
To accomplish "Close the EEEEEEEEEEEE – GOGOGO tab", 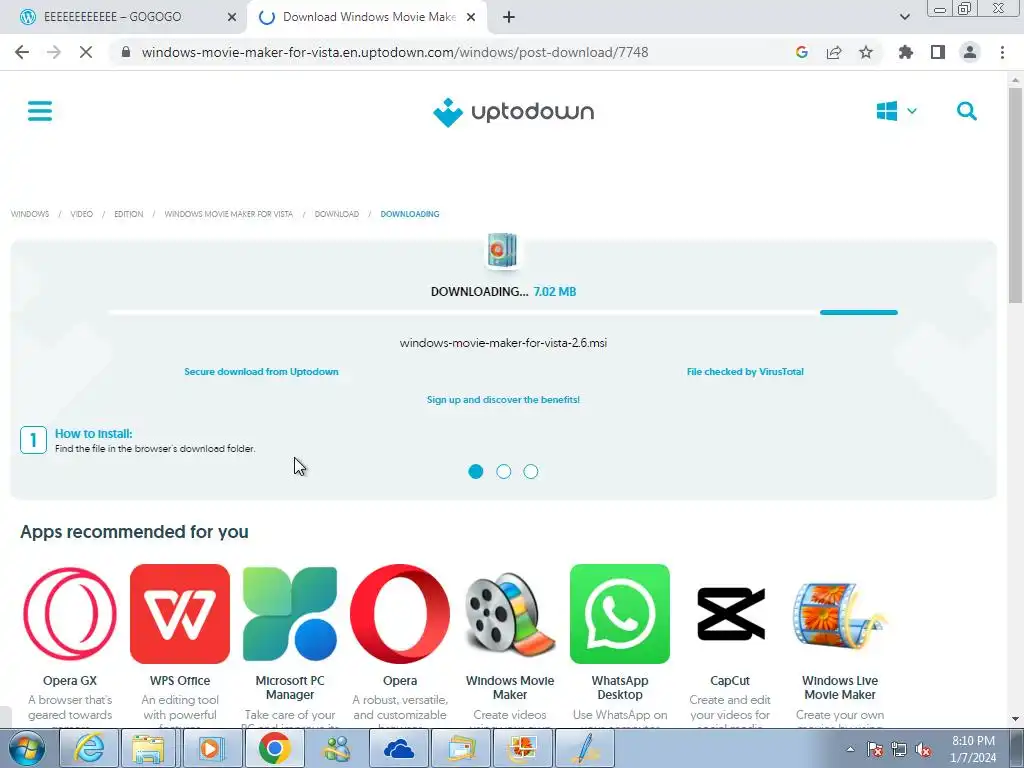I will point(232,18).
